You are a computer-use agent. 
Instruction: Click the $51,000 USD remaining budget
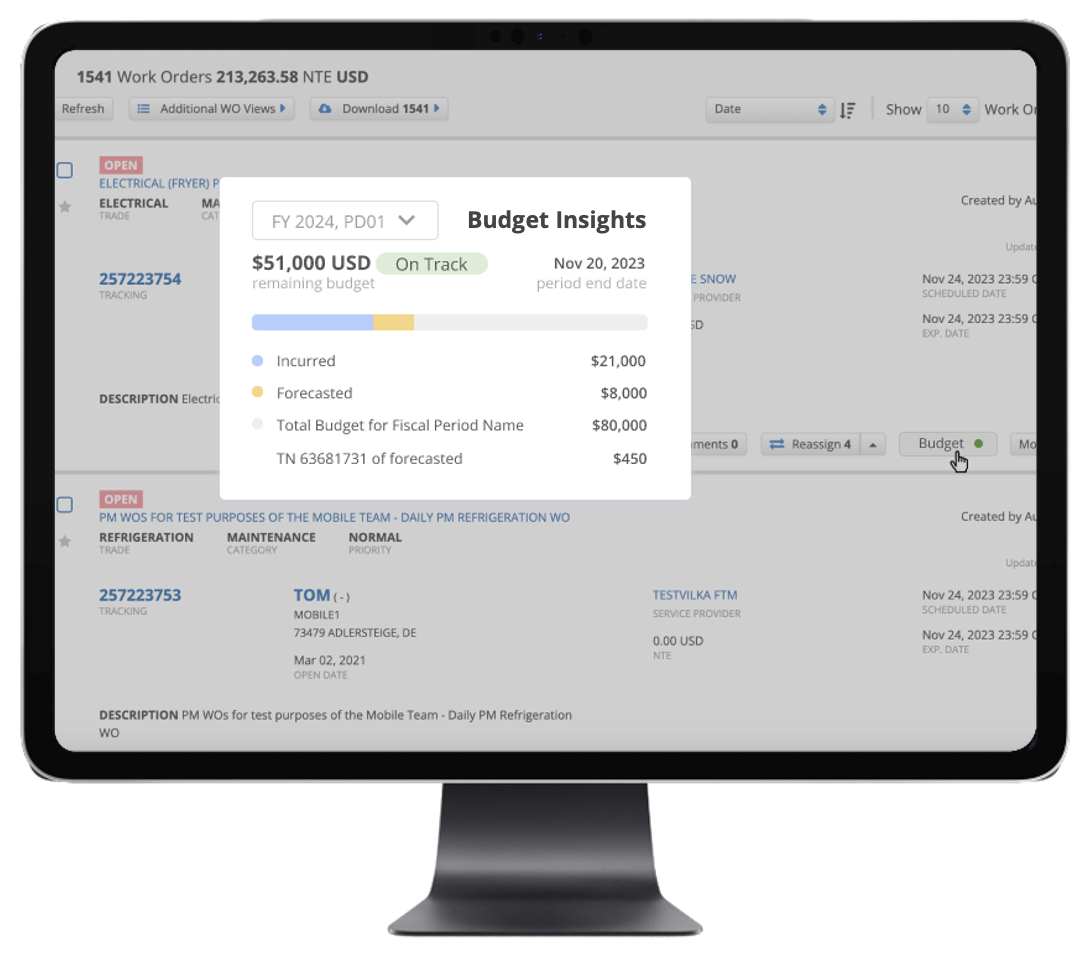coord(311,263)
